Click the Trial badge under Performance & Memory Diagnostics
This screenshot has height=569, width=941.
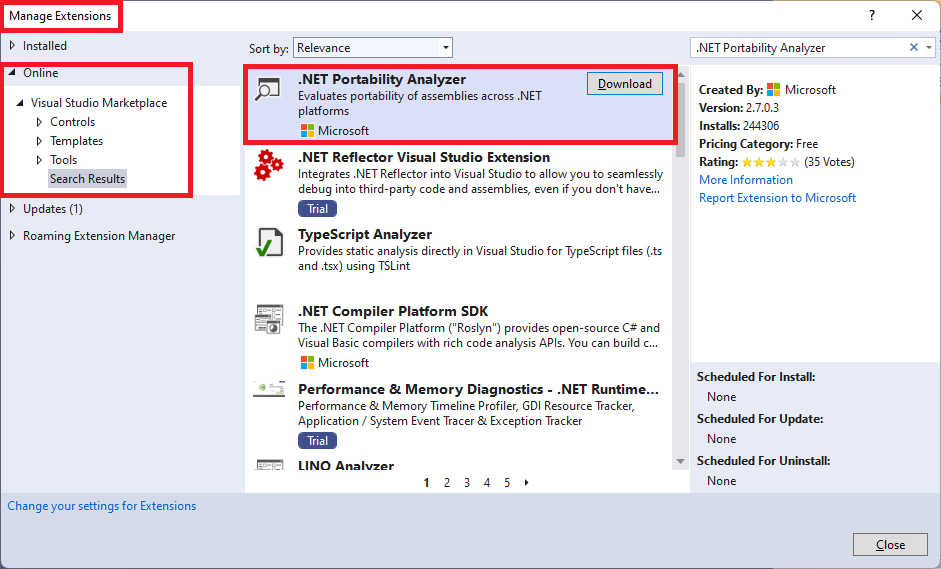(317, 441)
